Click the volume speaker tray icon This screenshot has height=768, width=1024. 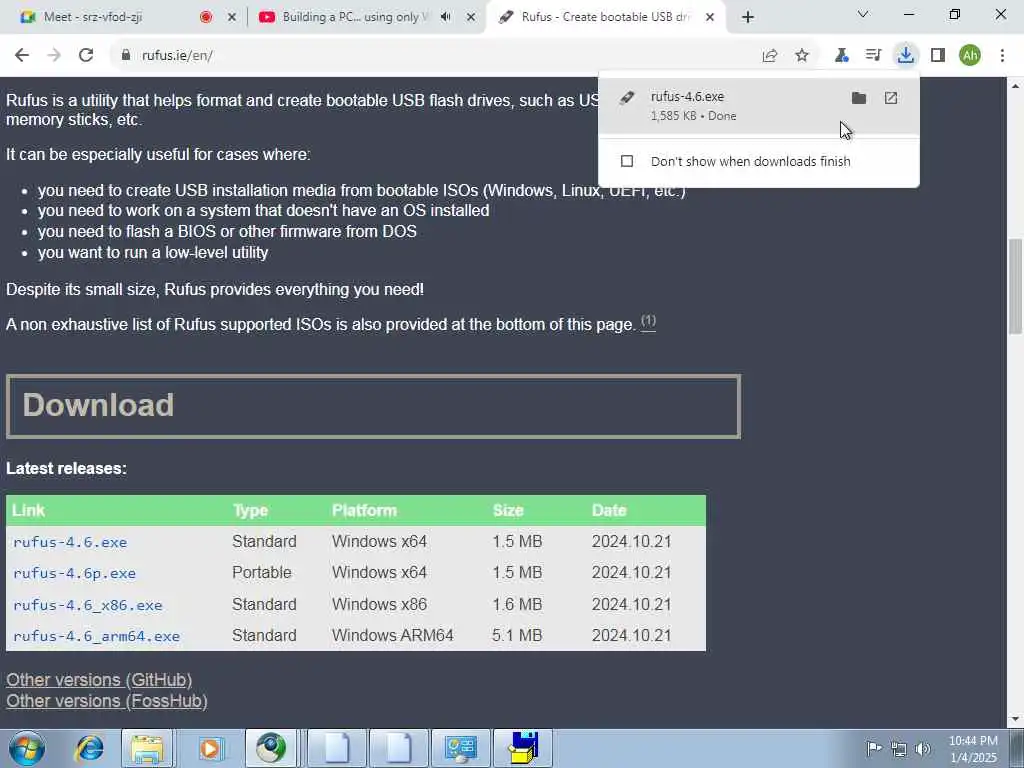click(923, 748)
